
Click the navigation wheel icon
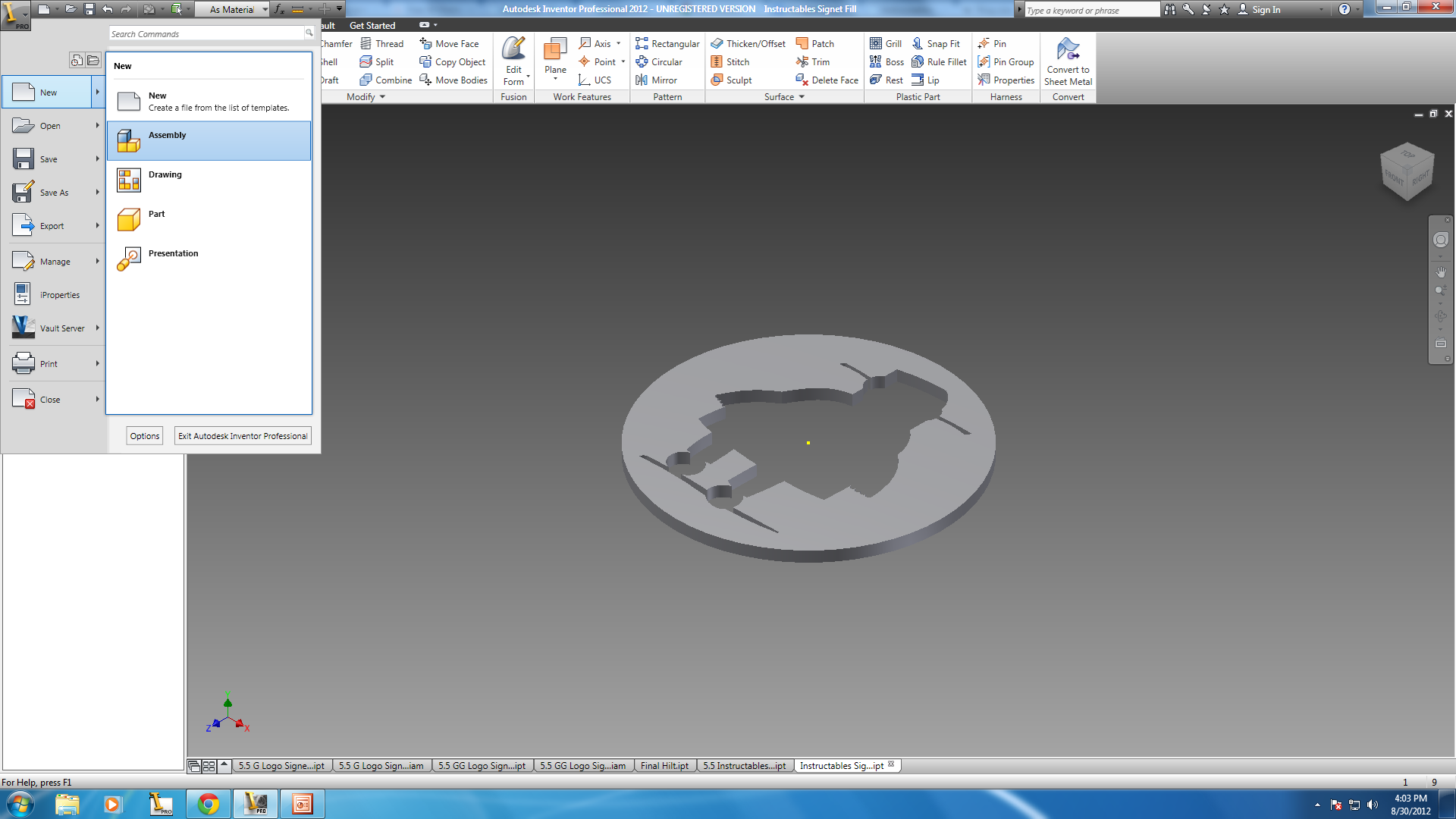[1441, 240]
